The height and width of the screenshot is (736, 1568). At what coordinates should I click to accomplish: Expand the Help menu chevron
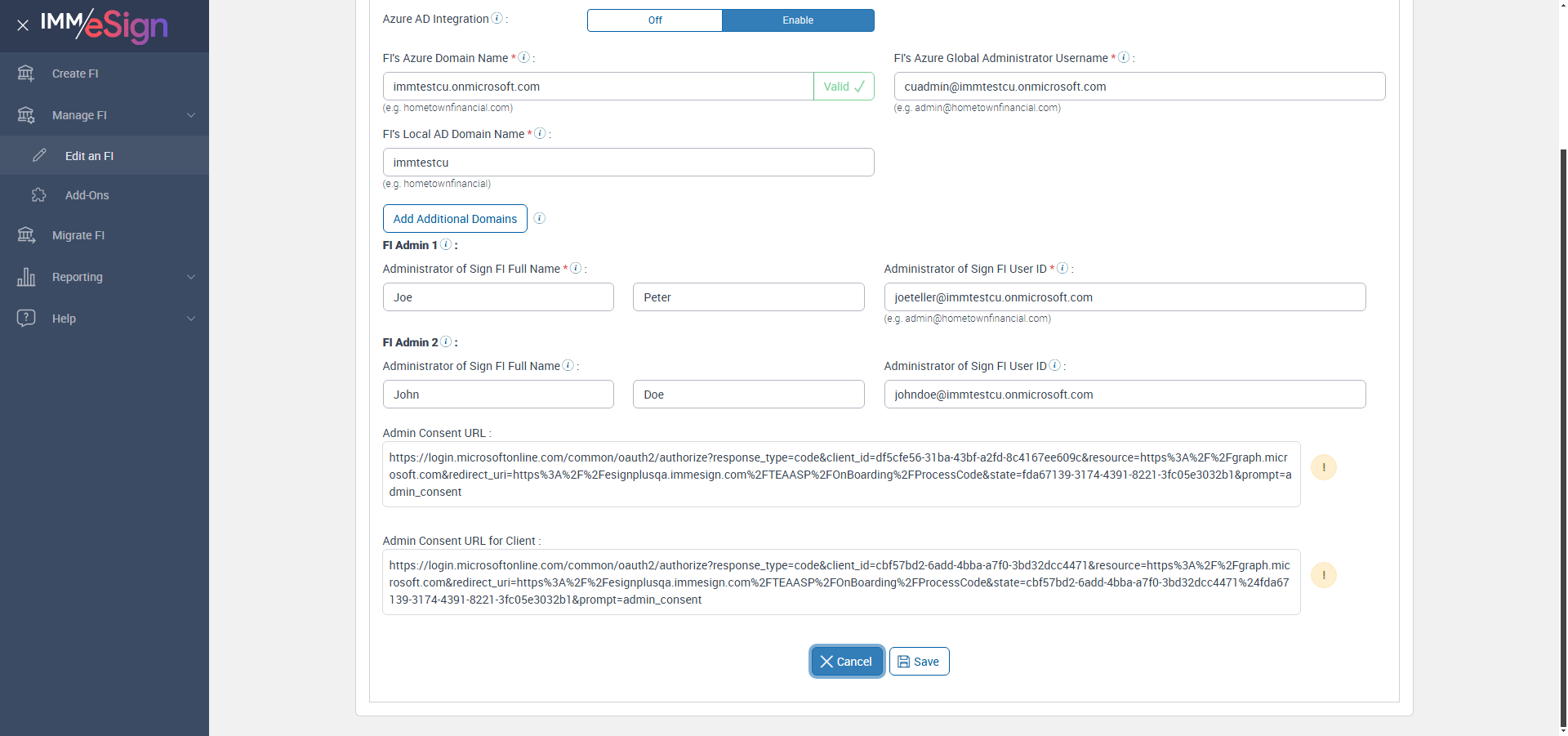click(191, 319)
